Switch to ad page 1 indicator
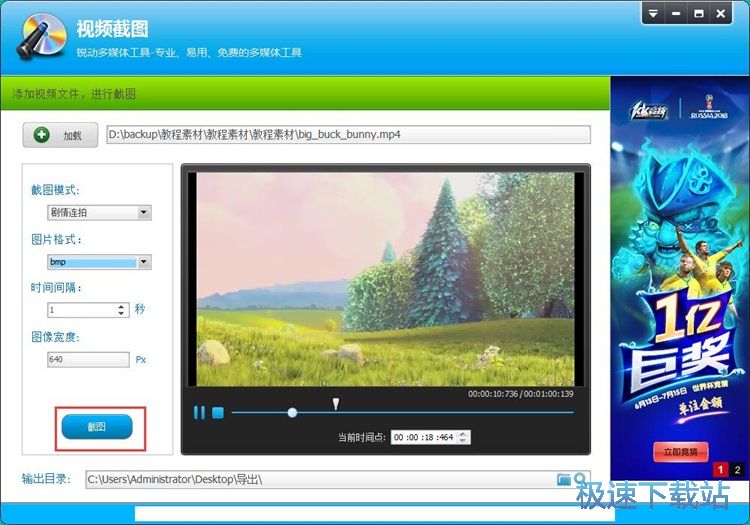 point(720,470)
